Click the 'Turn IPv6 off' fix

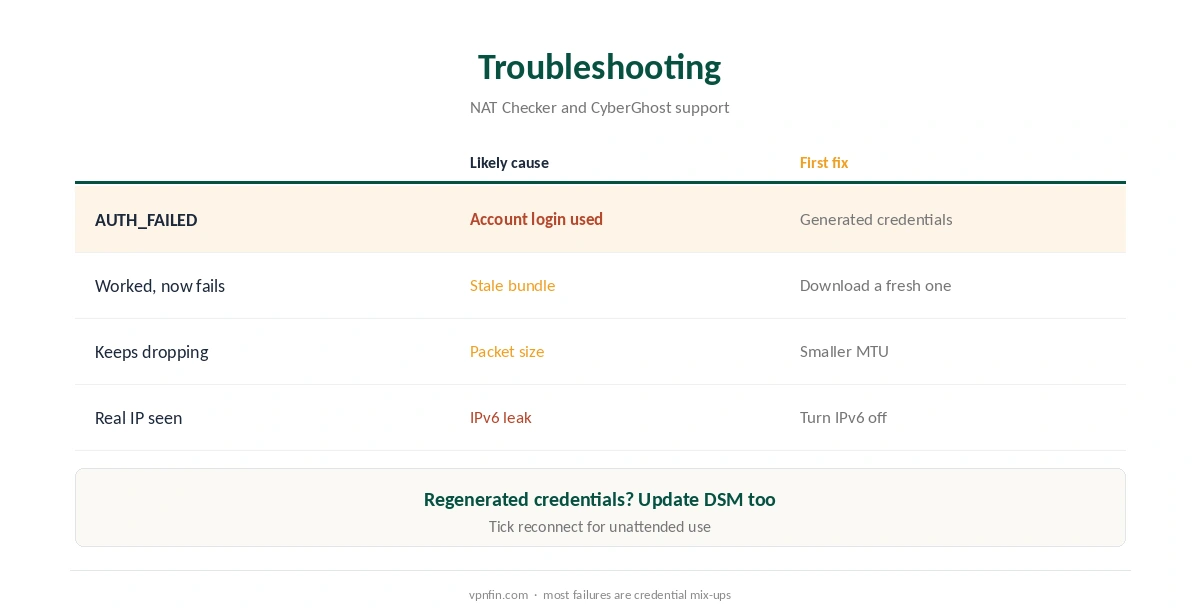tap(843, 417)
